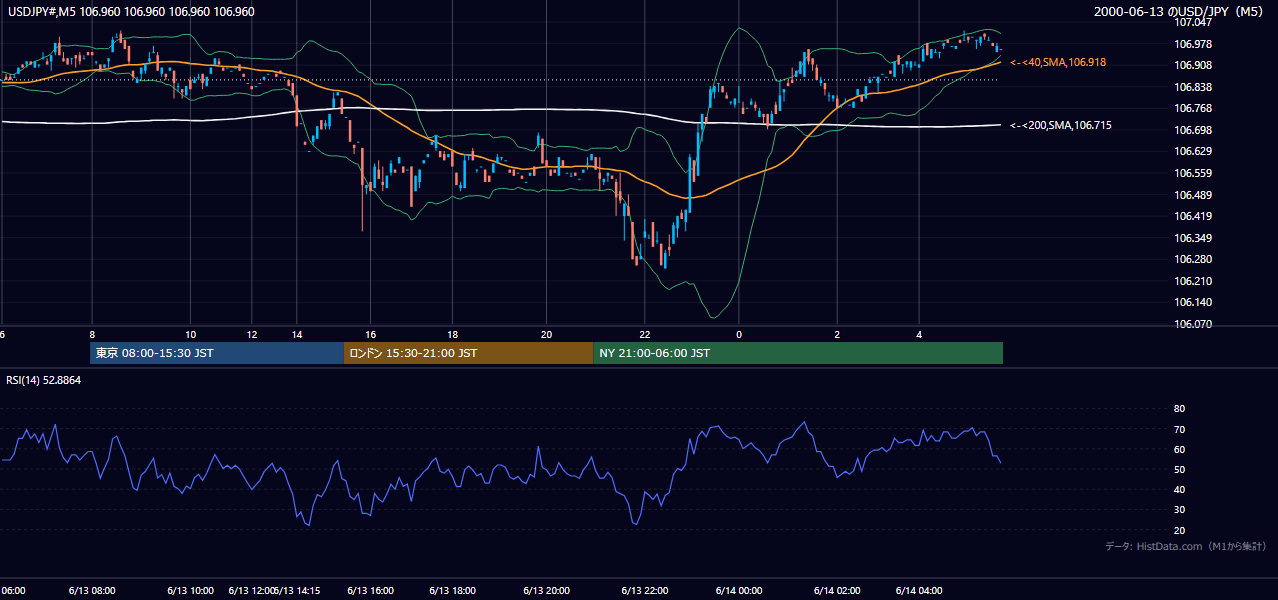Click price axis value 106.908
Image resolution: width=1278 pixels, height=600 pixels.
1193,65
